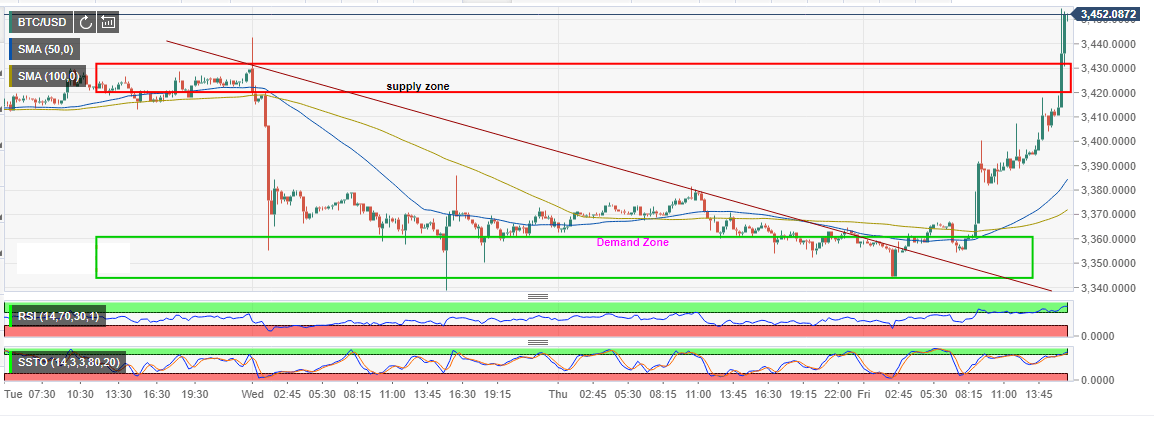Click the refresh icon beside BTC/USD
The height and width of the screenshot is (421, 1154).
86,22
